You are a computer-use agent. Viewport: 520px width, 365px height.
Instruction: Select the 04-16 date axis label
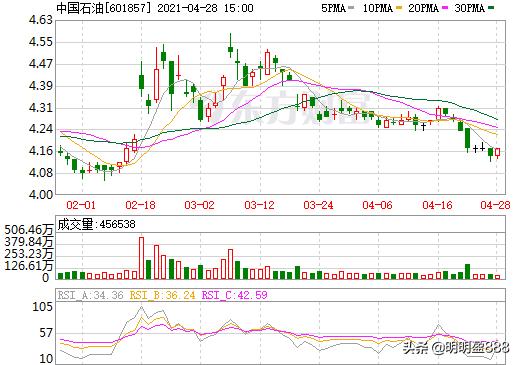(437, 205)
